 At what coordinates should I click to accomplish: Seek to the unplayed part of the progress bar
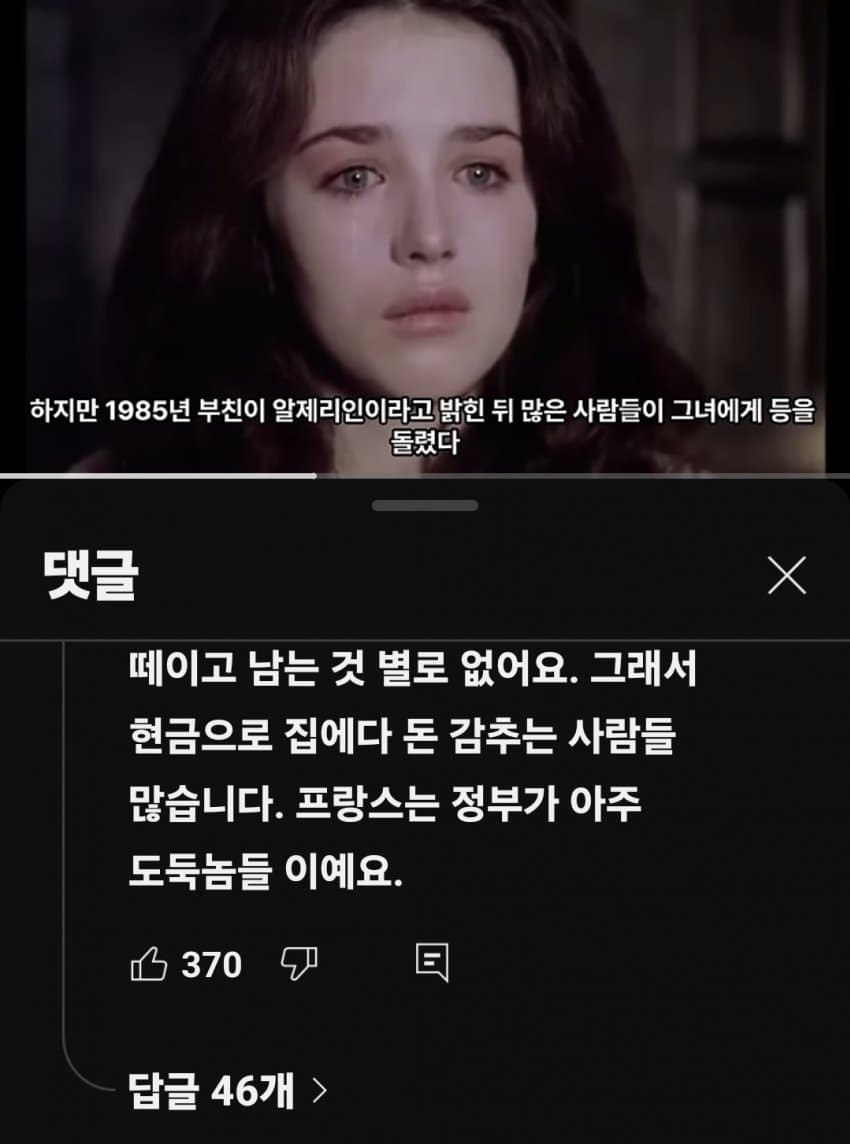pos(582,476)
